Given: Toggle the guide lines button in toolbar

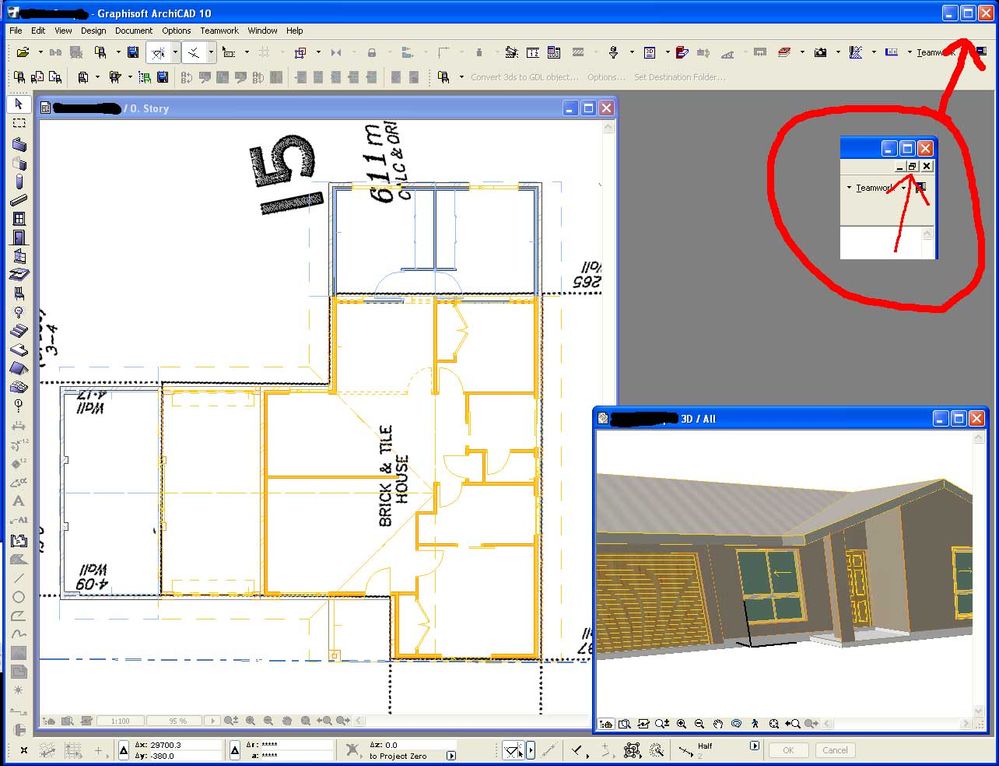Looking at the screenshot, I should pyautogui.click(x=158, y=53).
